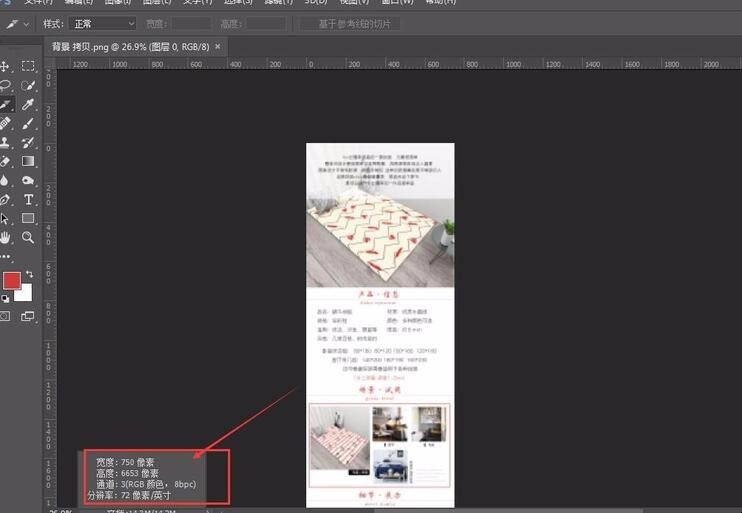The image size is (742, 513).
Task: Toggle Quick Mask mode
Action: point(5,317)
